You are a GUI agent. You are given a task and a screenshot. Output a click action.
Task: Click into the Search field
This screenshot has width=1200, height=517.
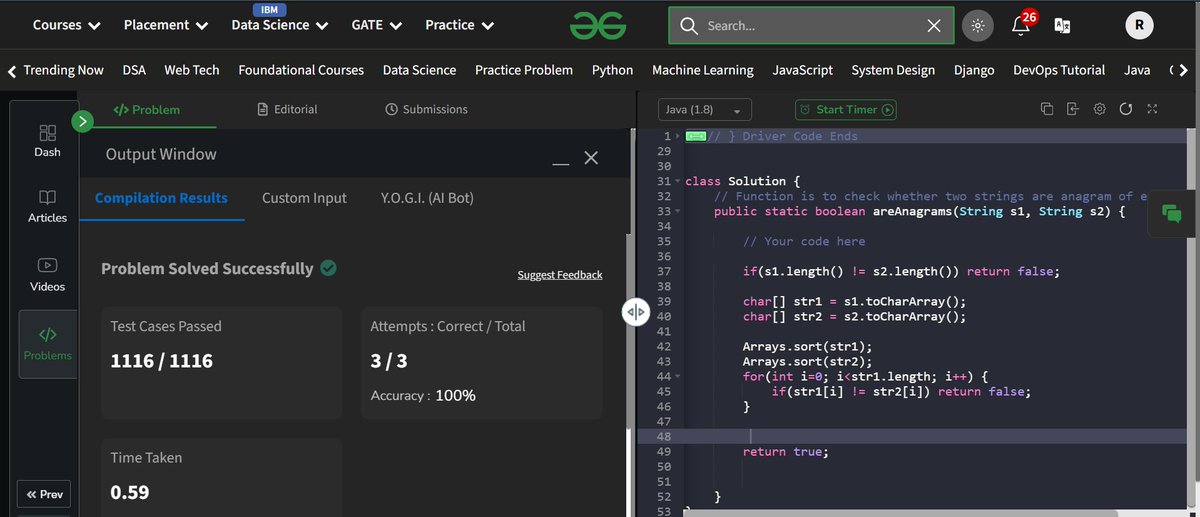810,26
